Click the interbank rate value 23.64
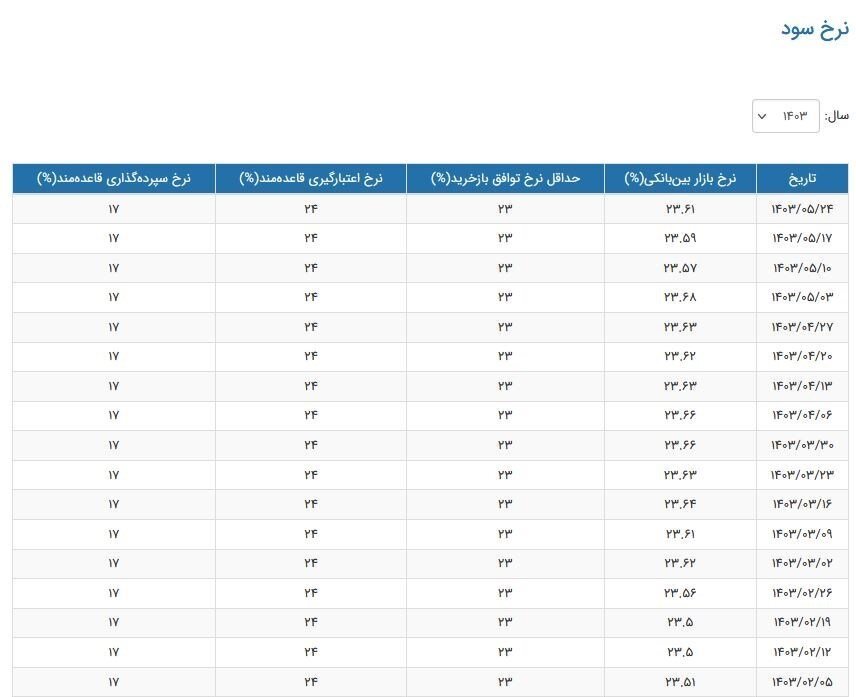This screenshot has height=697, width=856. click(x=680, y=504)
